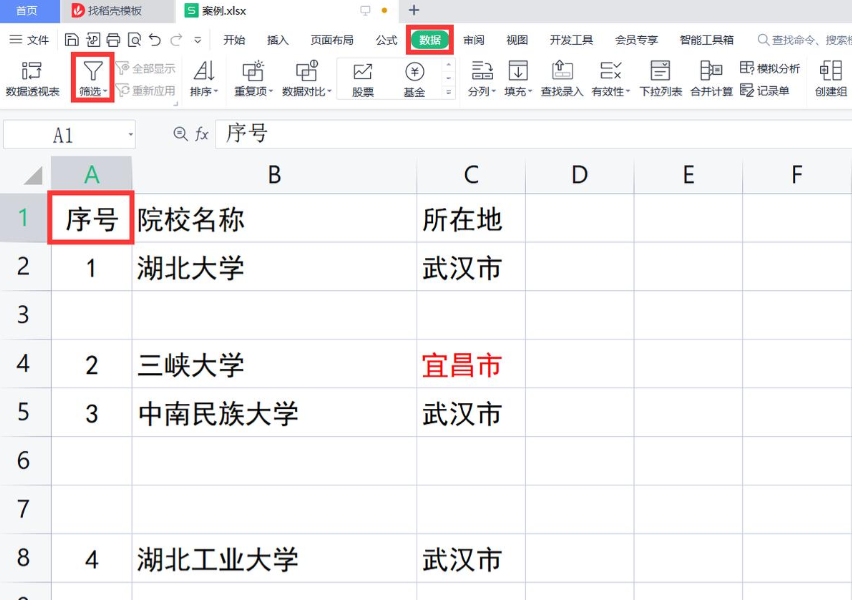Open 模拟分析 what-if analysis
This screenshot has width=852, height=600.
coord(770,68)
